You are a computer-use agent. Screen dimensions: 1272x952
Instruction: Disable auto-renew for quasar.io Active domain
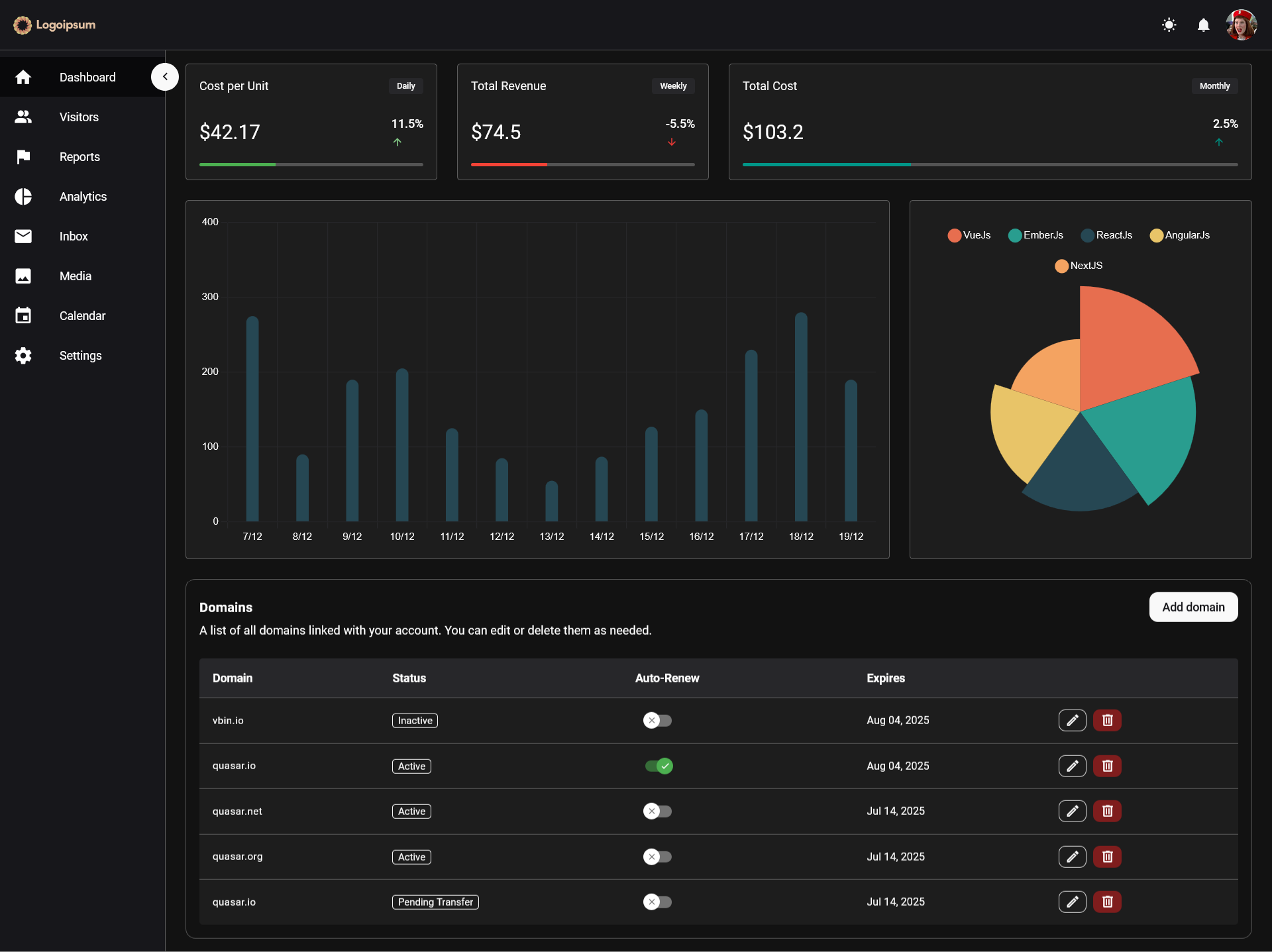coord(659,766)
